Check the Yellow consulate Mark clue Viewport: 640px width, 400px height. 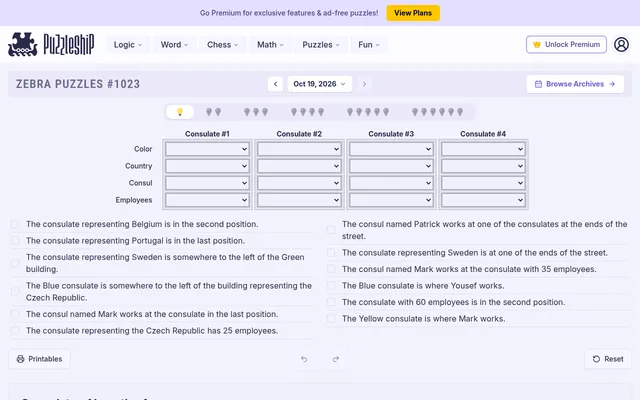(x=331, y=319)
